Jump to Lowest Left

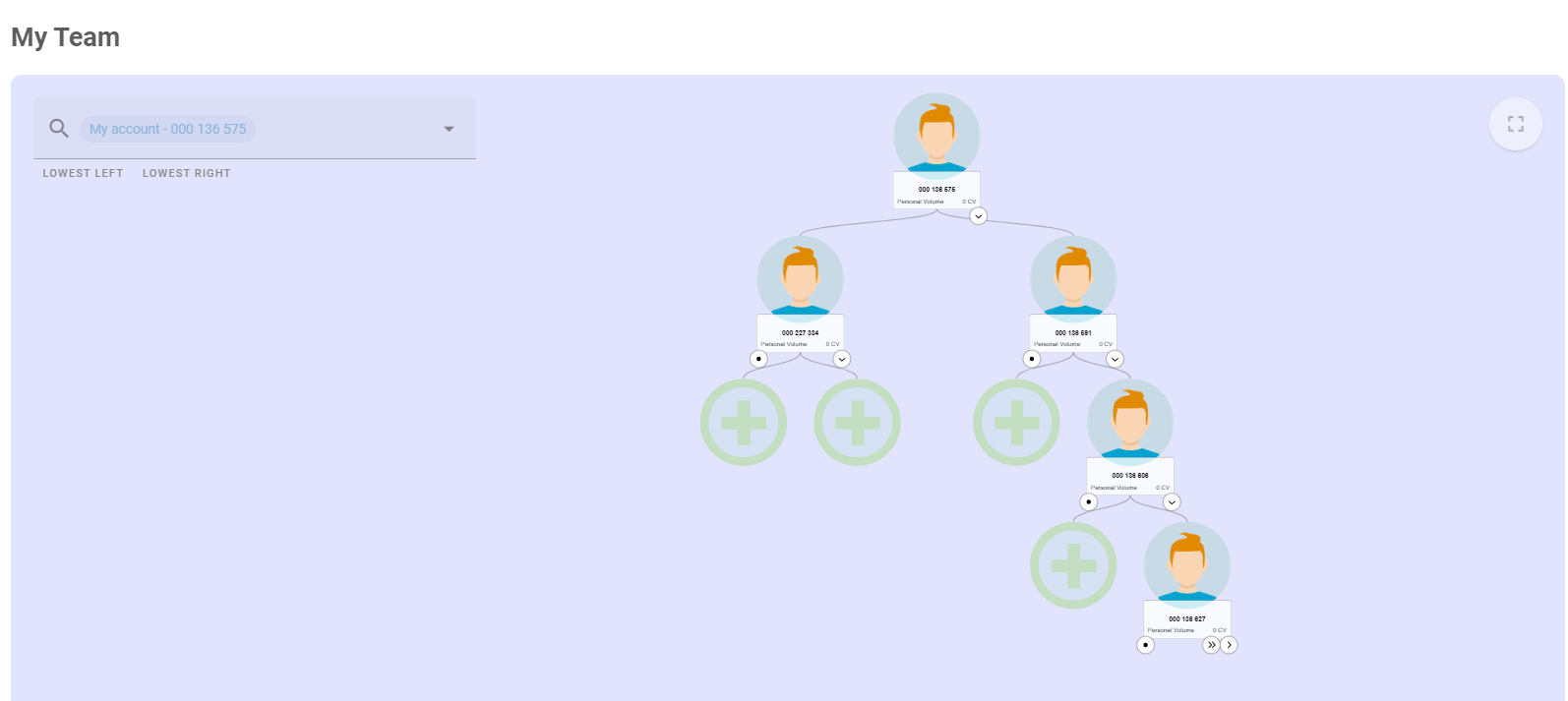pos(83,173)
